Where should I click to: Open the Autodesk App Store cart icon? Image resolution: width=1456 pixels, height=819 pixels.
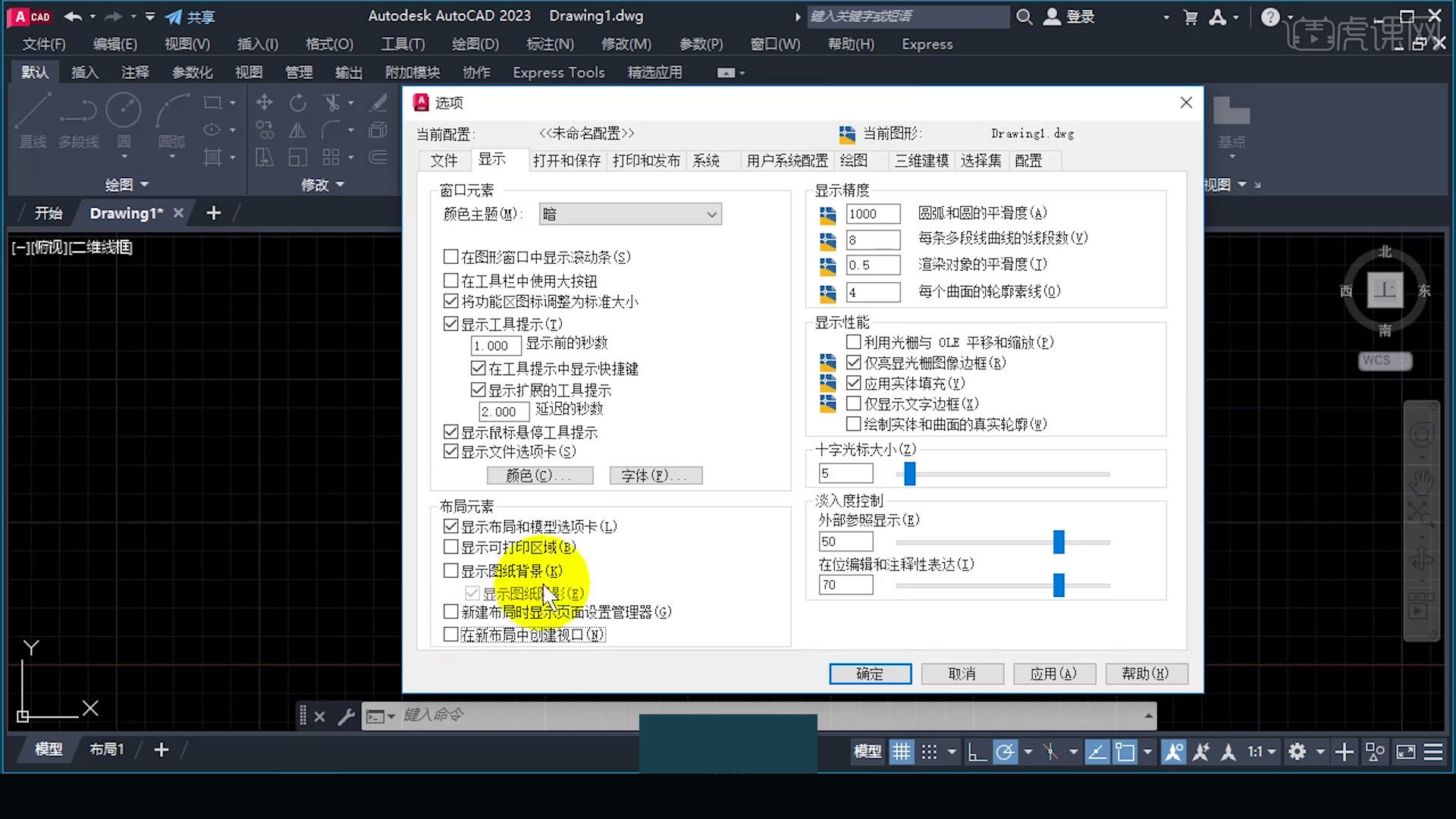(x=1191, y=17)
